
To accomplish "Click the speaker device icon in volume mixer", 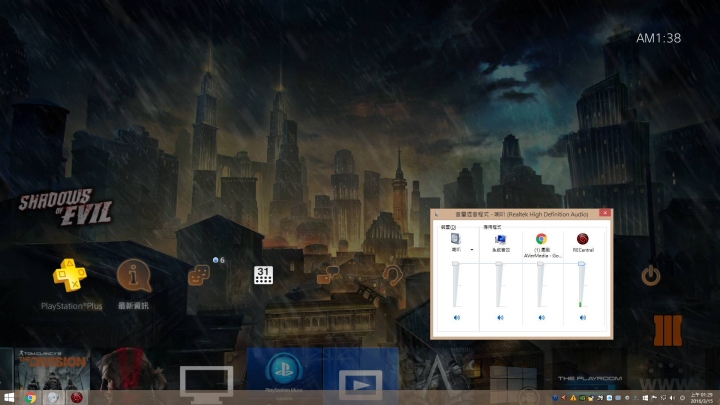I will pyautogui.click(x=456, y=238).
